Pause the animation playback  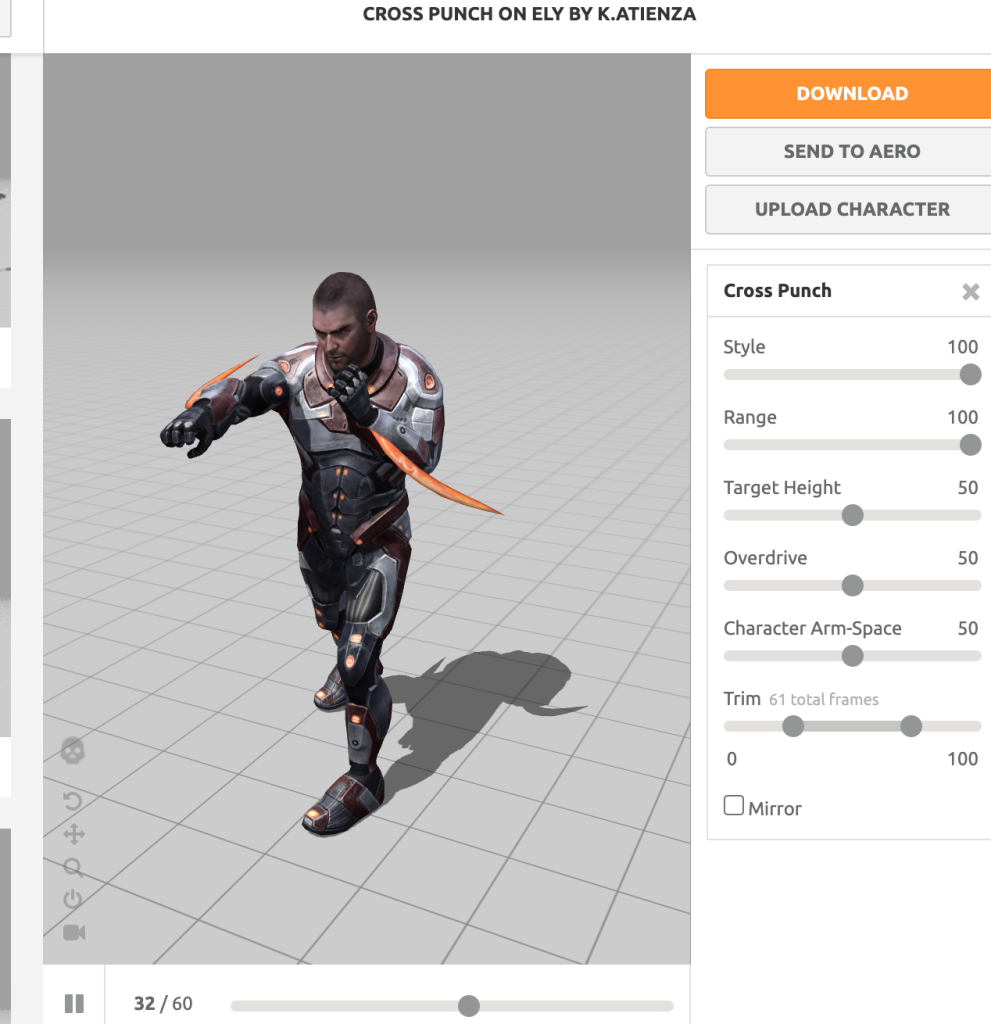click(x=74, y=1003)
